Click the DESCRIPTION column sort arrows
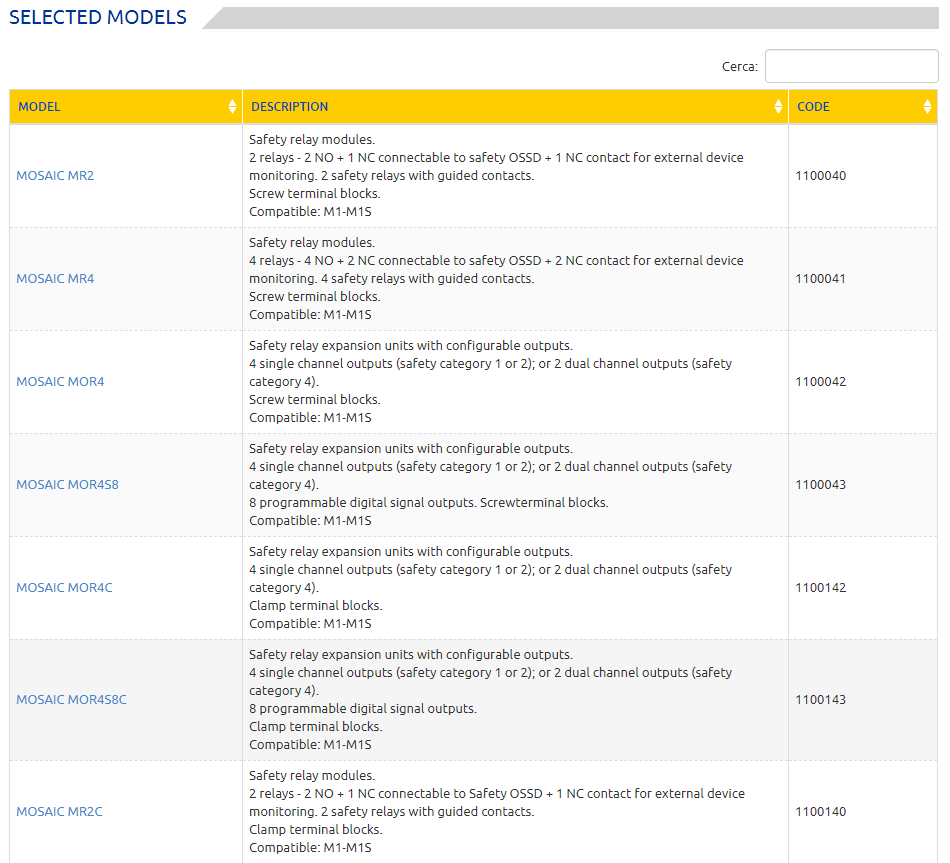This screenshot has width=950, height=863. pyautogui.click(x=779, y=107)
